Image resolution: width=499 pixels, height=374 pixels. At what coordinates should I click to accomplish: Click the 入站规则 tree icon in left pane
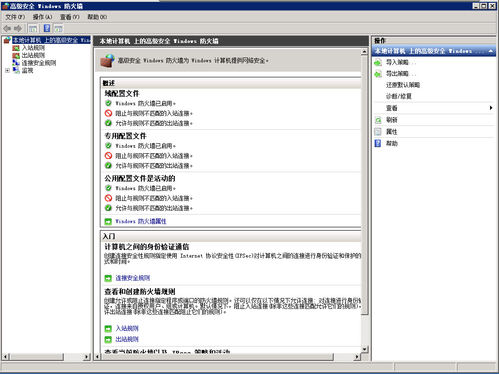[16, 48]
